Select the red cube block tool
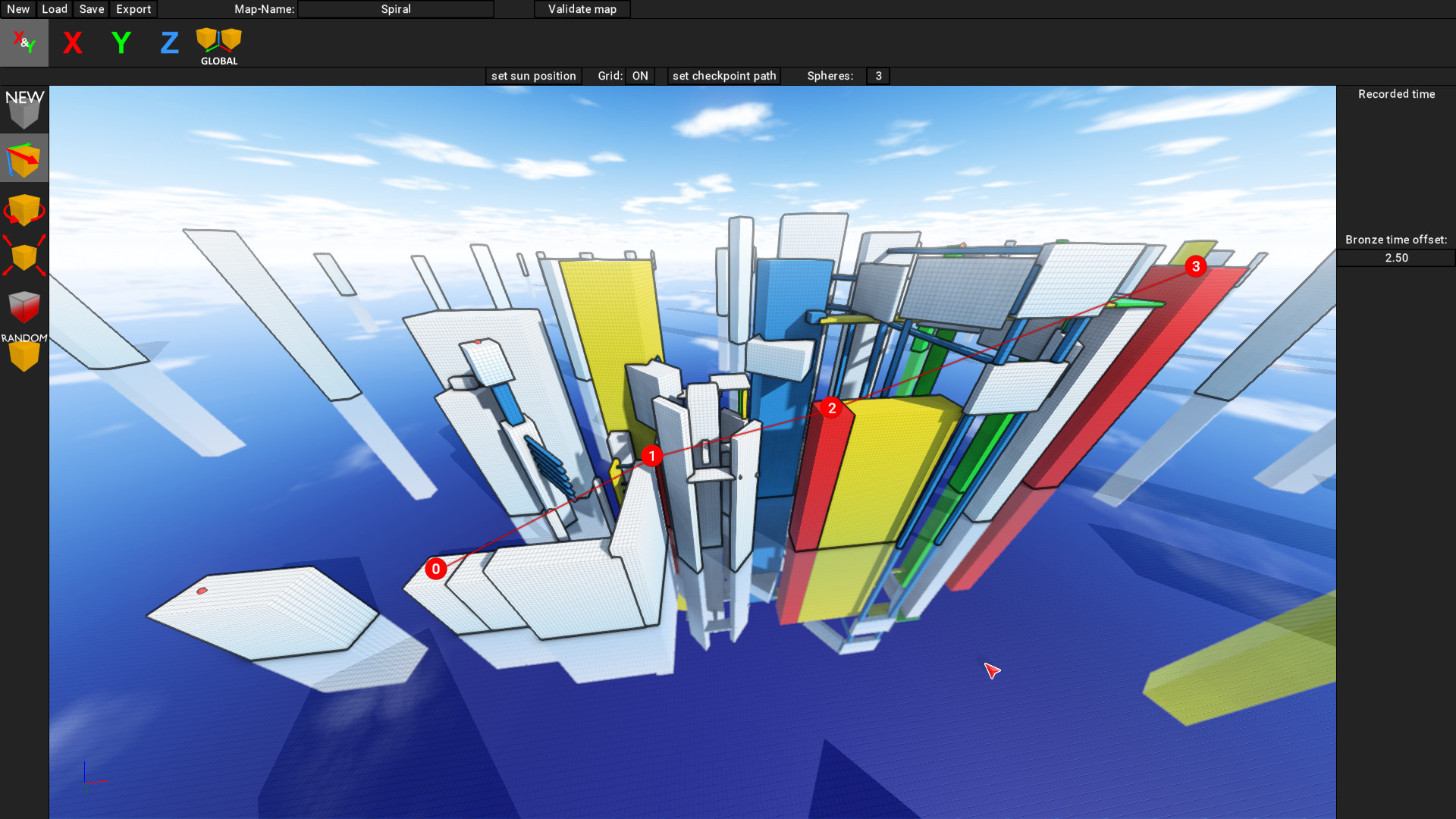The height and width of the screenshot is (819, 1456). [24, 306]
